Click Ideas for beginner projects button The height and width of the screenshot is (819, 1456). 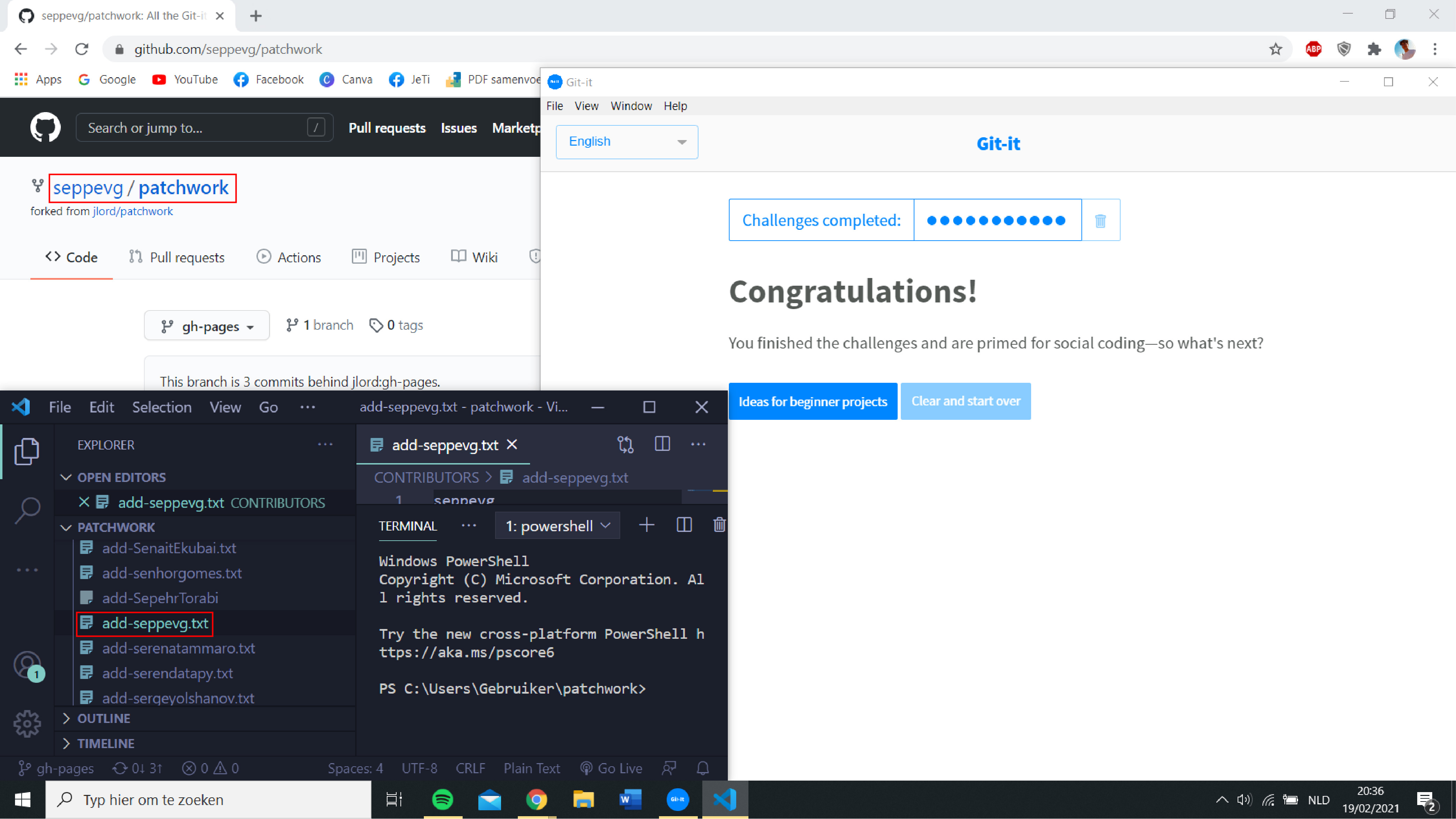813,402
